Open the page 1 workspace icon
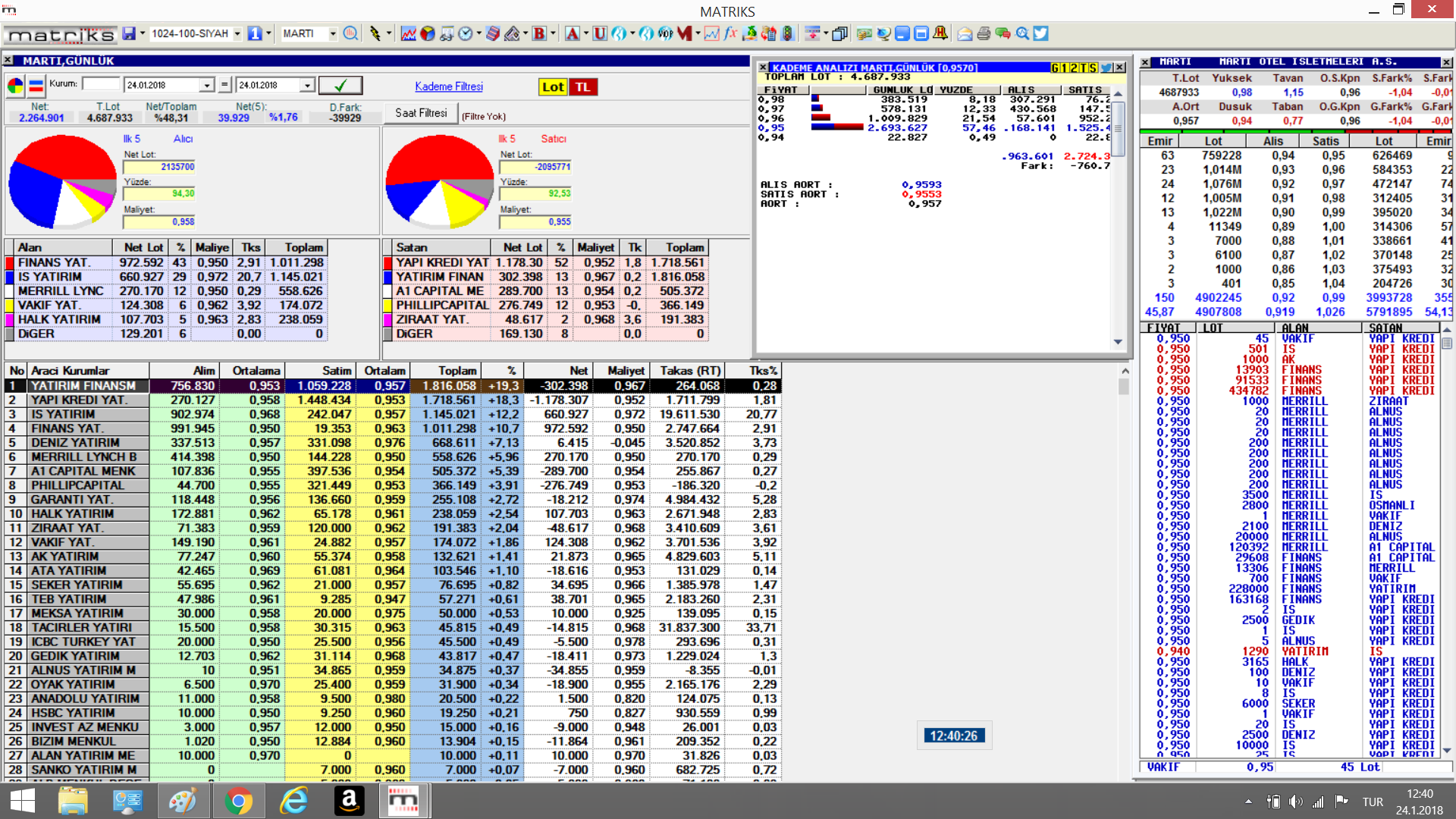 pyautogui.click(x=255, y=33)
